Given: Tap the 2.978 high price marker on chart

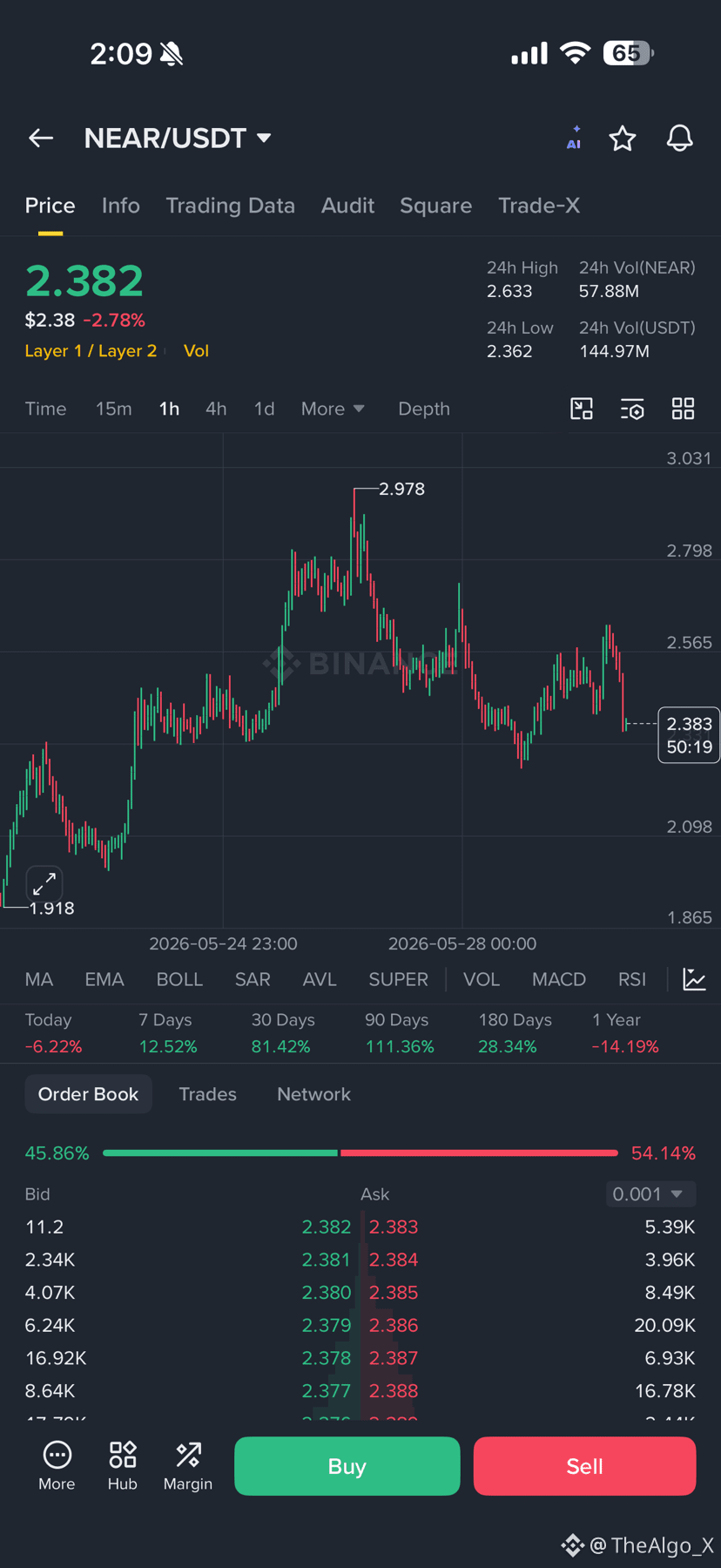Looking at the screenshot, I should click(402, 489).
